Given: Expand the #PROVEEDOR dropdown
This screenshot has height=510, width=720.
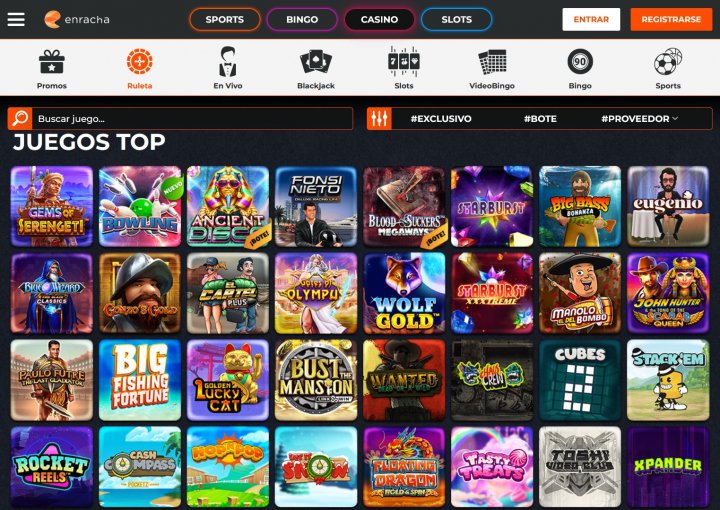Looking at the screenshot, I should point(640,118).
